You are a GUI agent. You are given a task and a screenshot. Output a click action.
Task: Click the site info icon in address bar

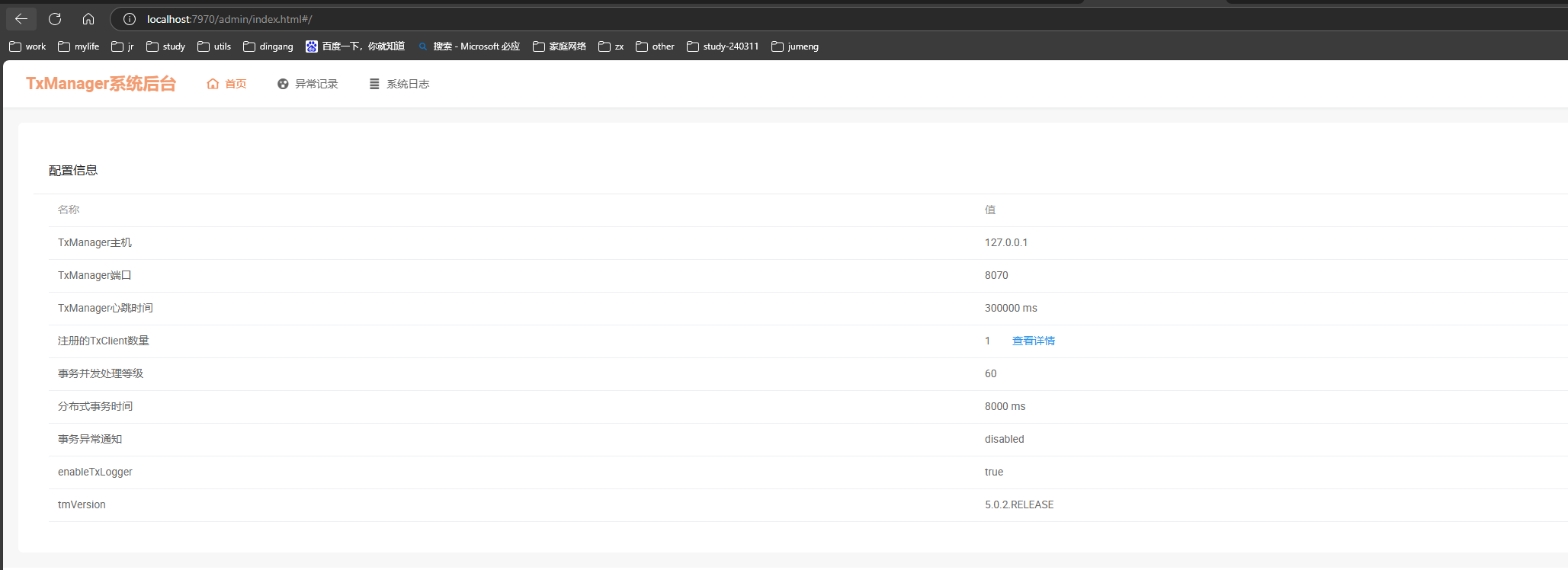pos(130,19)
